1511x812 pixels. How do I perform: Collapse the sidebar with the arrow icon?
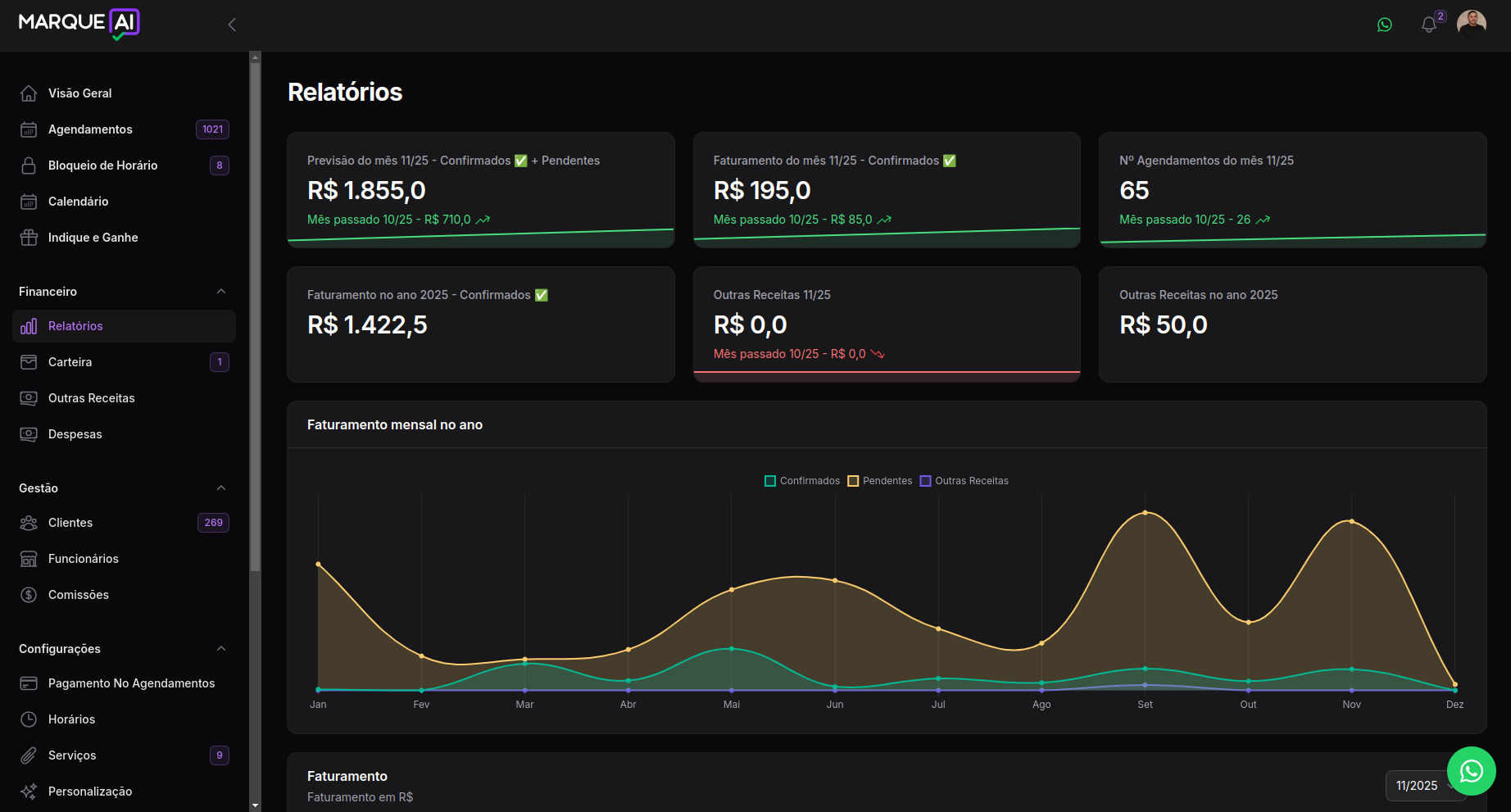tap(232, 25)
